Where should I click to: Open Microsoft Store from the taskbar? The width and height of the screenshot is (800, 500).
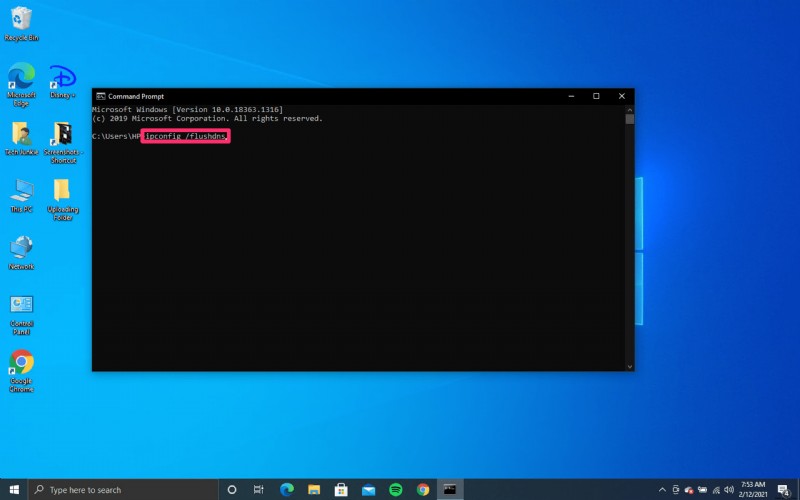341,490
